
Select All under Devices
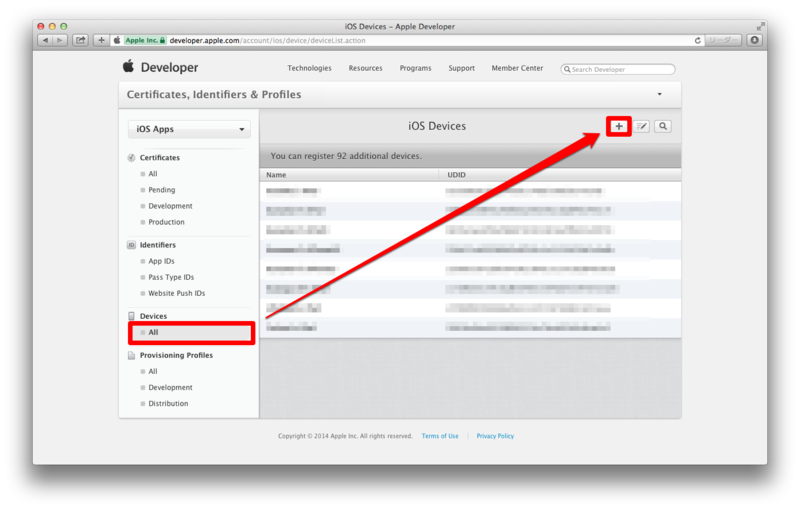[x=191, y=333]
